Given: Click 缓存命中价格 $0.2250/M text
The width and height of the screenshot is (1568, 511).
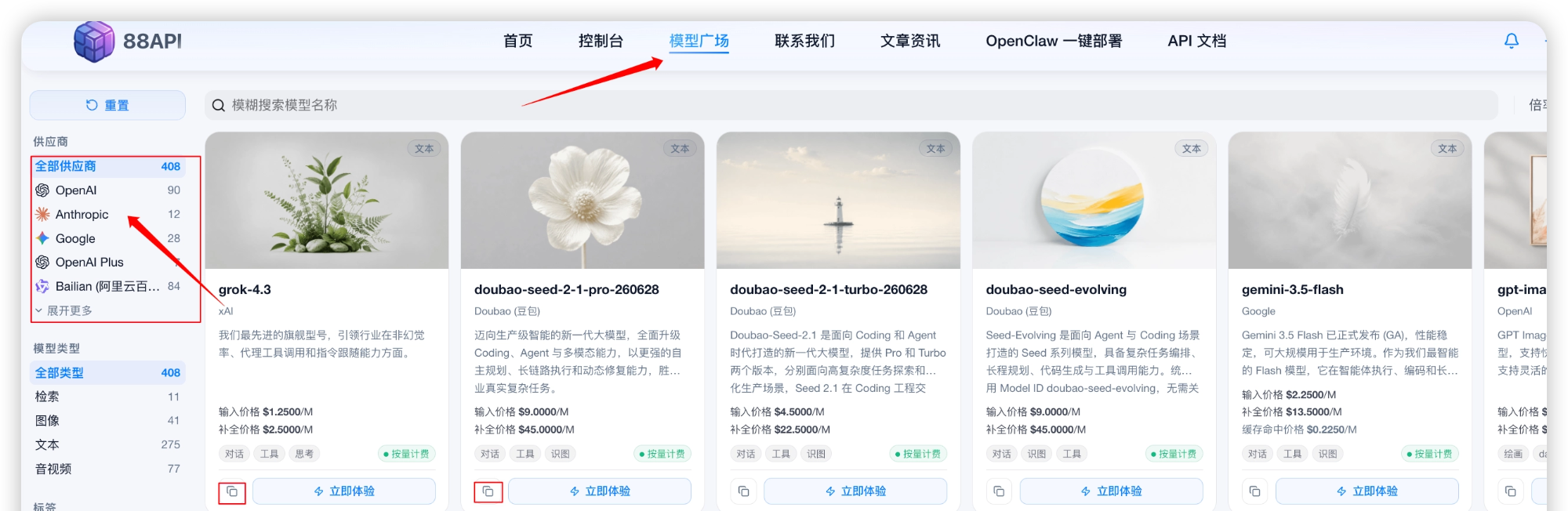Looking at the screenshot, I should 1299,429.
